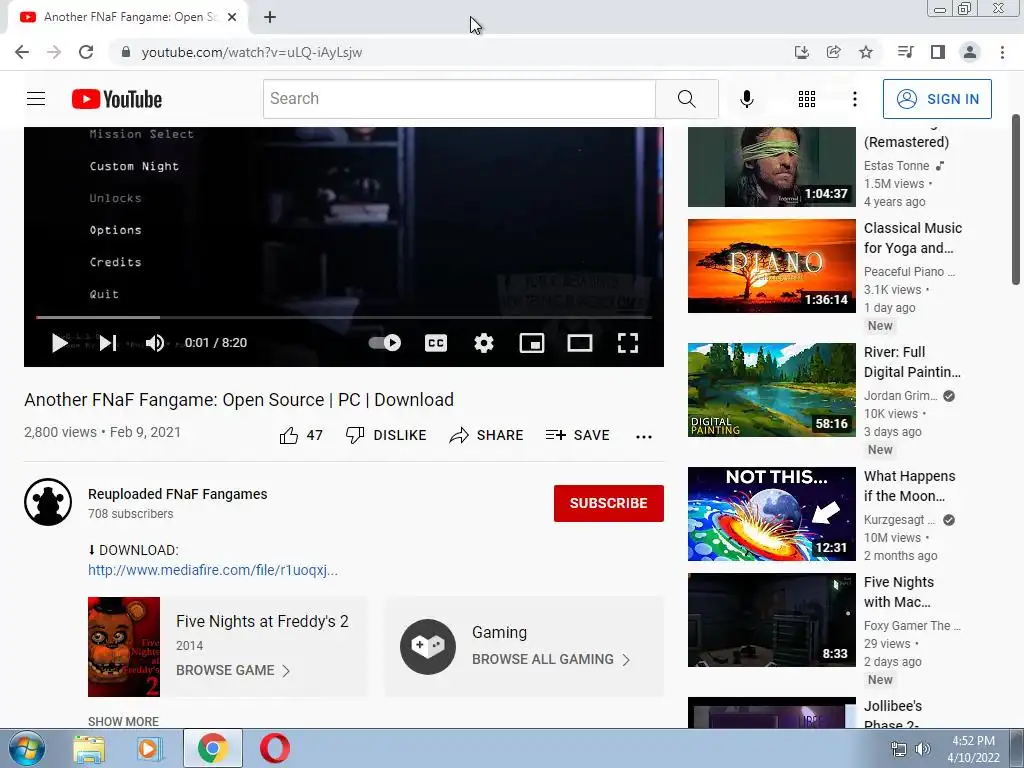Share this page icon in address bar
Viewport: 1024px width, 768px height.
(x=833, y=52)
